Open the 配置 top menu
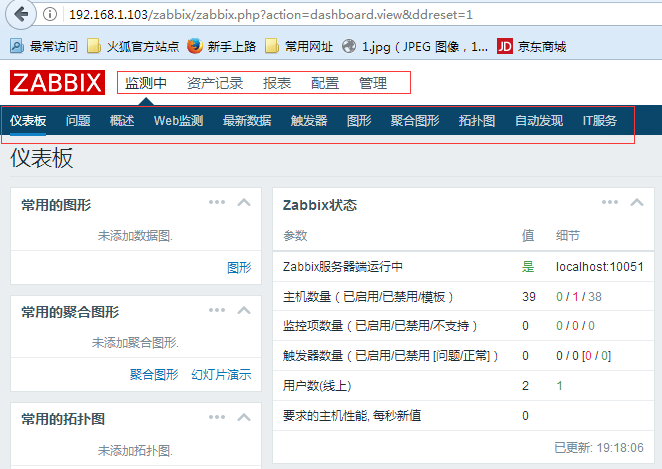Viewport: 662px width, 469px height. [325, 83]
